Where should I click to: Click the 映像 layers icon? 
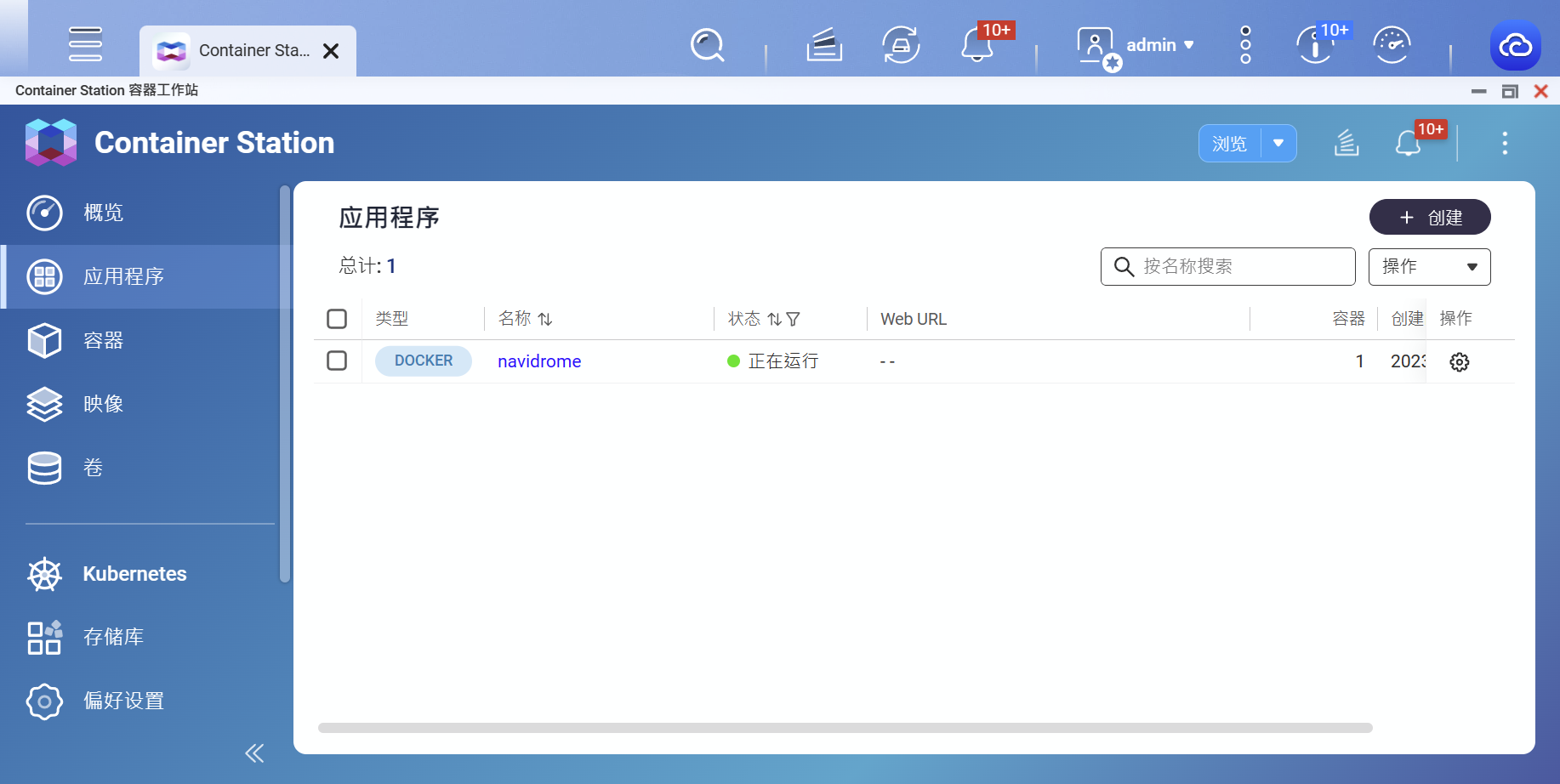click(44, 404)
